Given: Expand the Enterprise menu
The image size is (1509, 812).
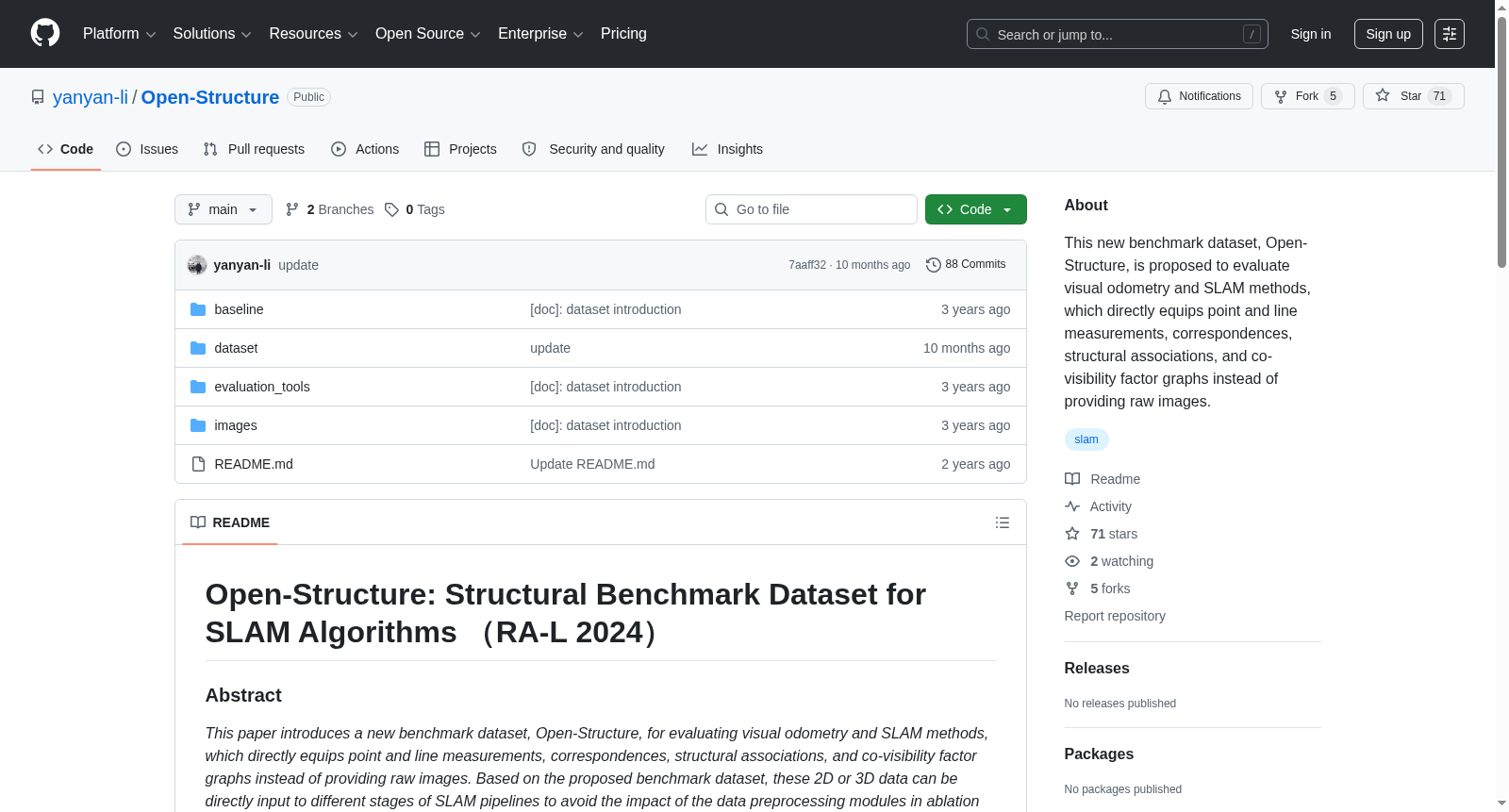Looking at the screenshot, I should [540, 34].
